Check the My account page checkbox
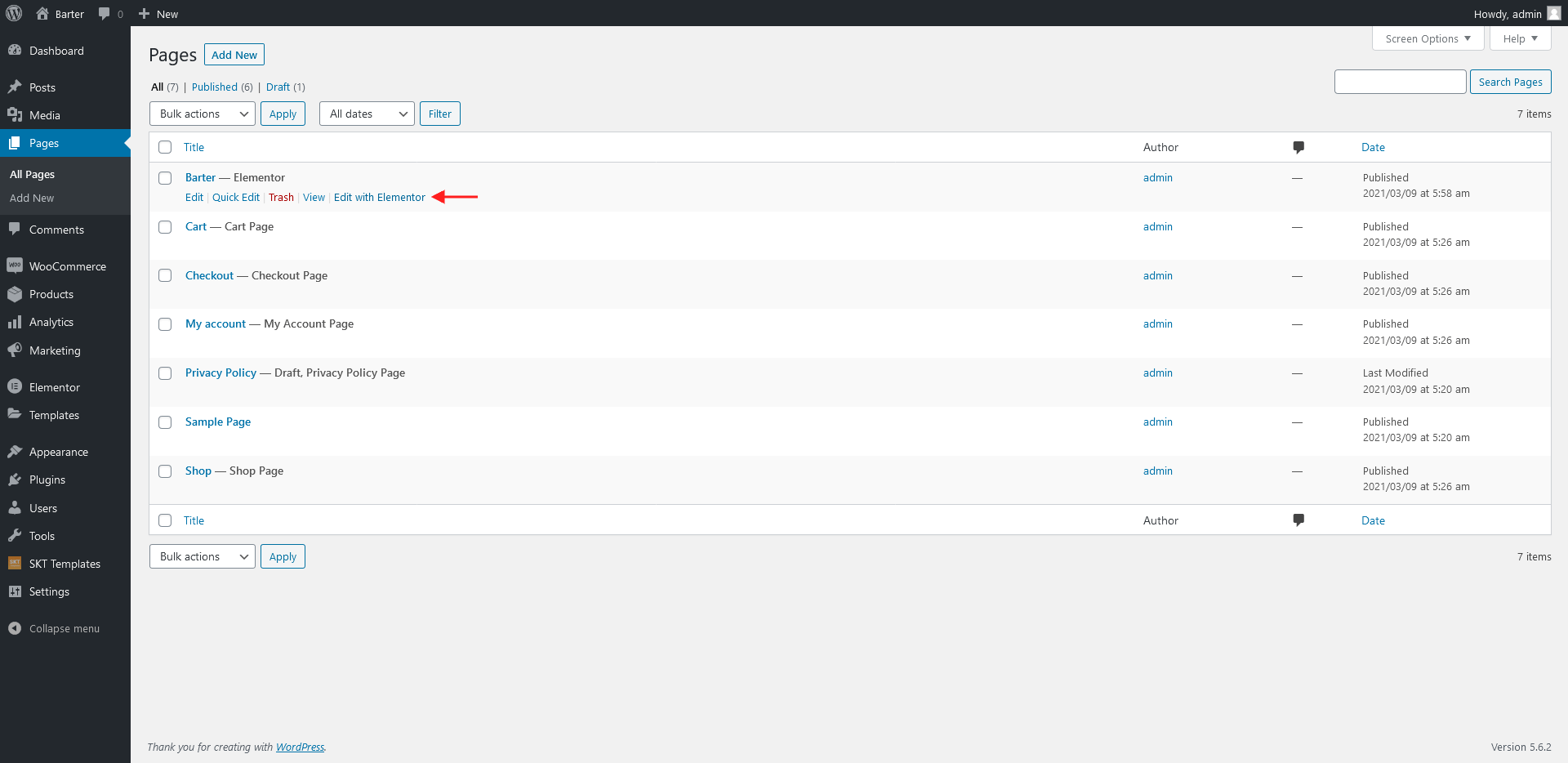Image resolution: width=1568 pixels, height=763 pixels. click(x=165, y=324)
